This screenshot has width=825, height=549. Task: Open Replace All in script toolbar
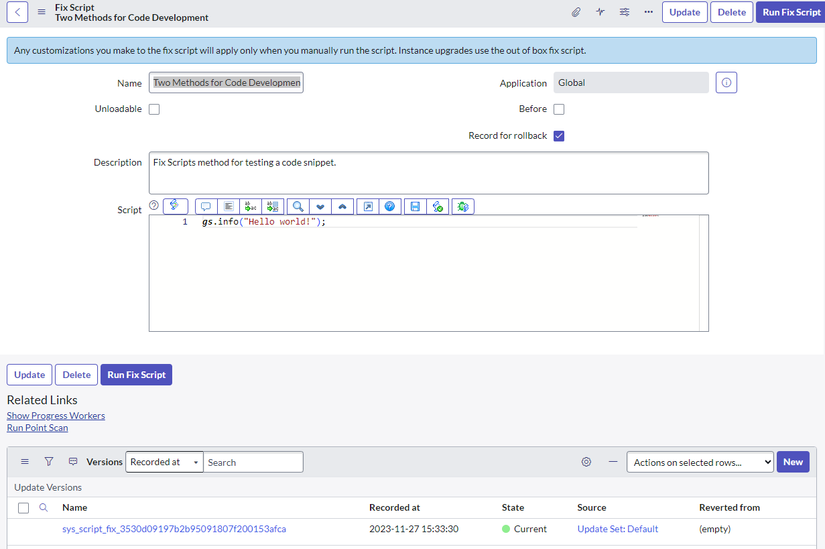[x=273, y=206]
